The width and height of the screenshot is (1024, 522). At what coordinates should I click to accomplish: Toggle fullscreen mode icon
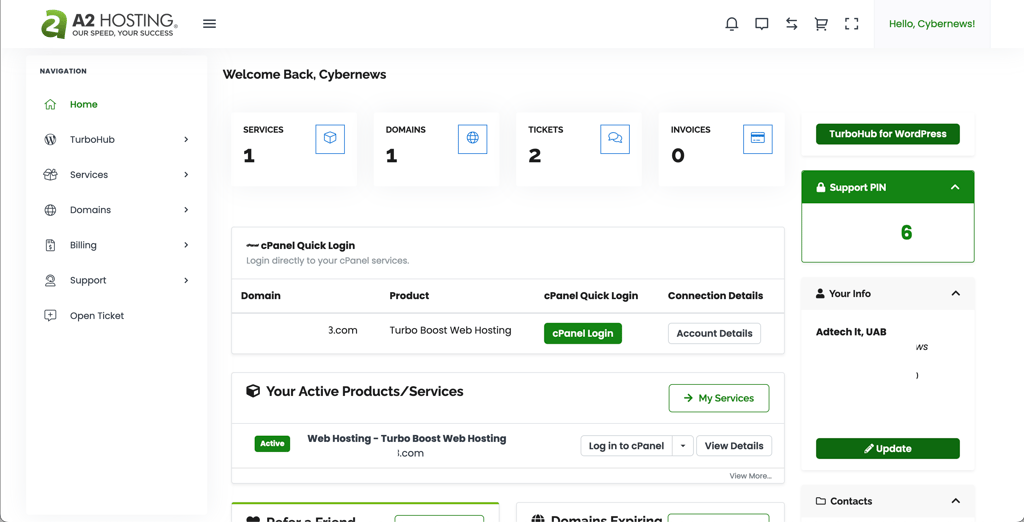(x=851, y=24)
